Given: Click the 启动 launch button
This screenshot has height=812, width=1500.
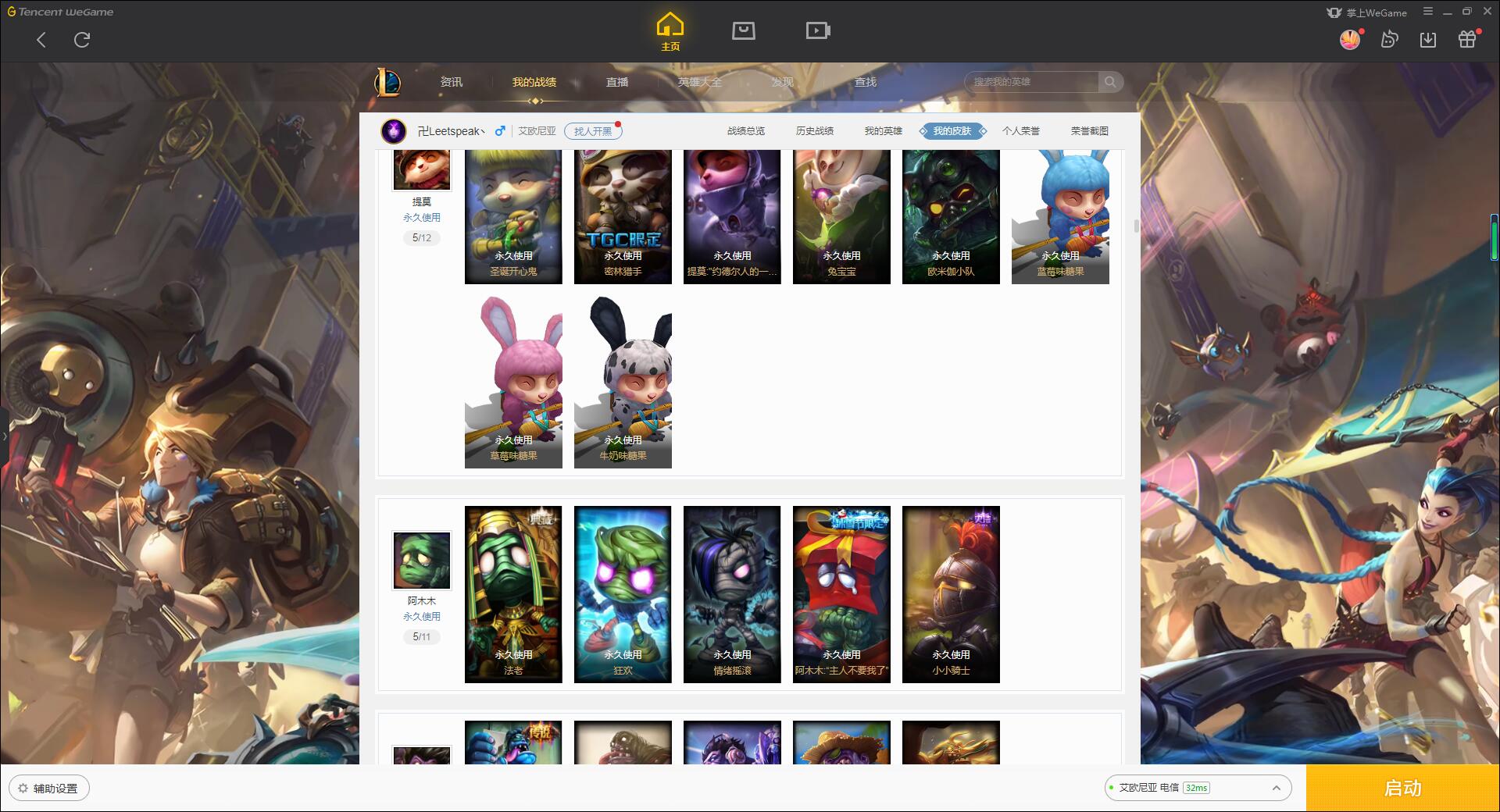Looking at the screenshot, I should 1403,789.
